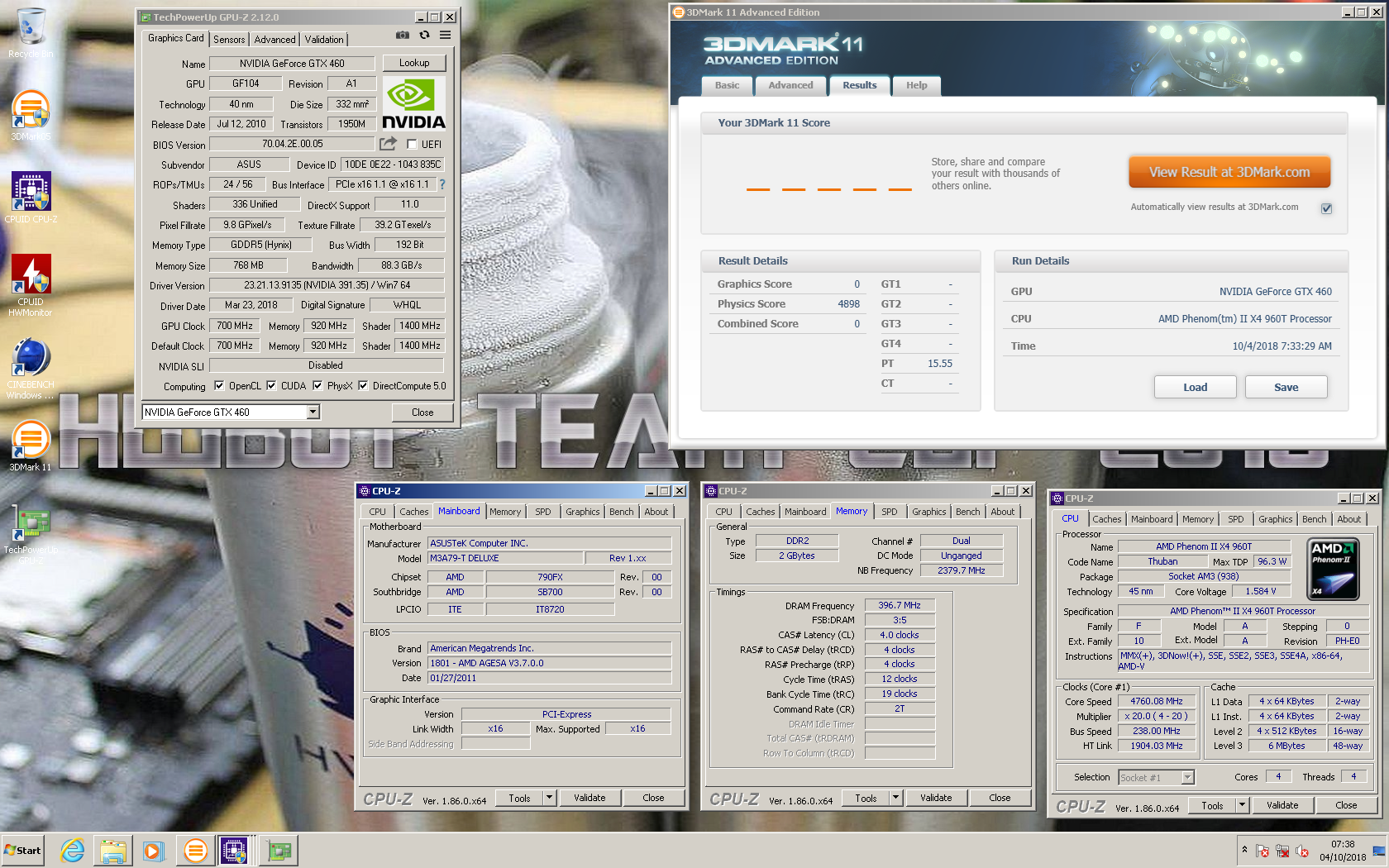The width and height of the screenshot is (1389, 868).
Task: Click the AMD Phenom II logo in CPU-Z
Action: (x=1334, y=569)
